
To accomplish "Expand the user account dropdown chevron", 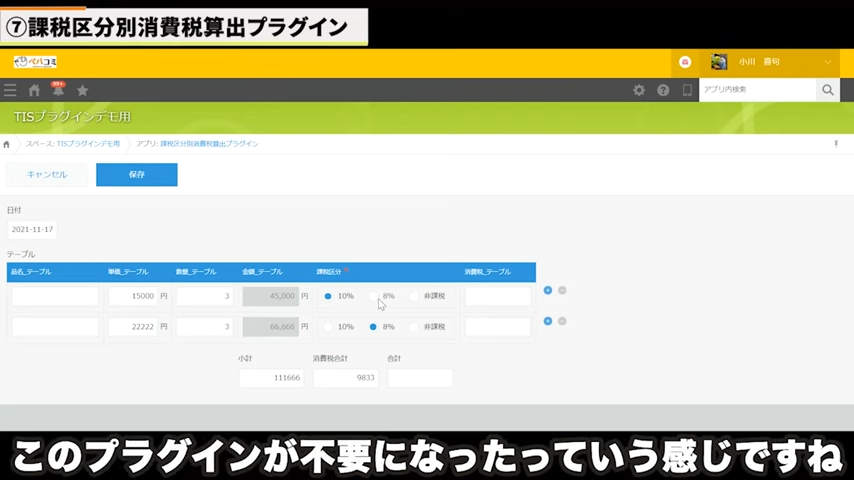I will pyautogui.click(x=828, y=62).
